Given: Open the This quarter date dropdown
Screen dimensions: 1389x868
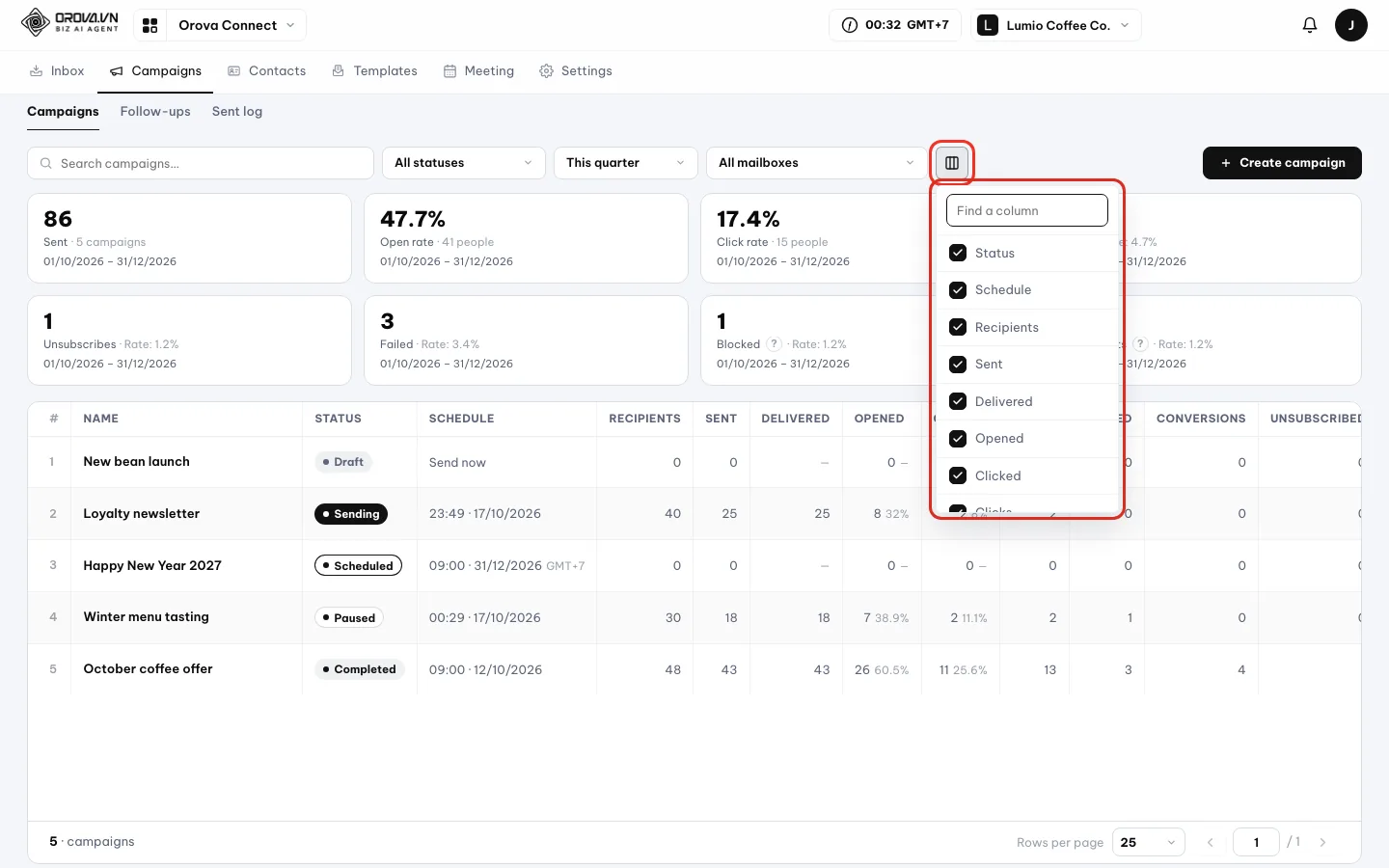Looking at the screenshot, I should [625, 163].
